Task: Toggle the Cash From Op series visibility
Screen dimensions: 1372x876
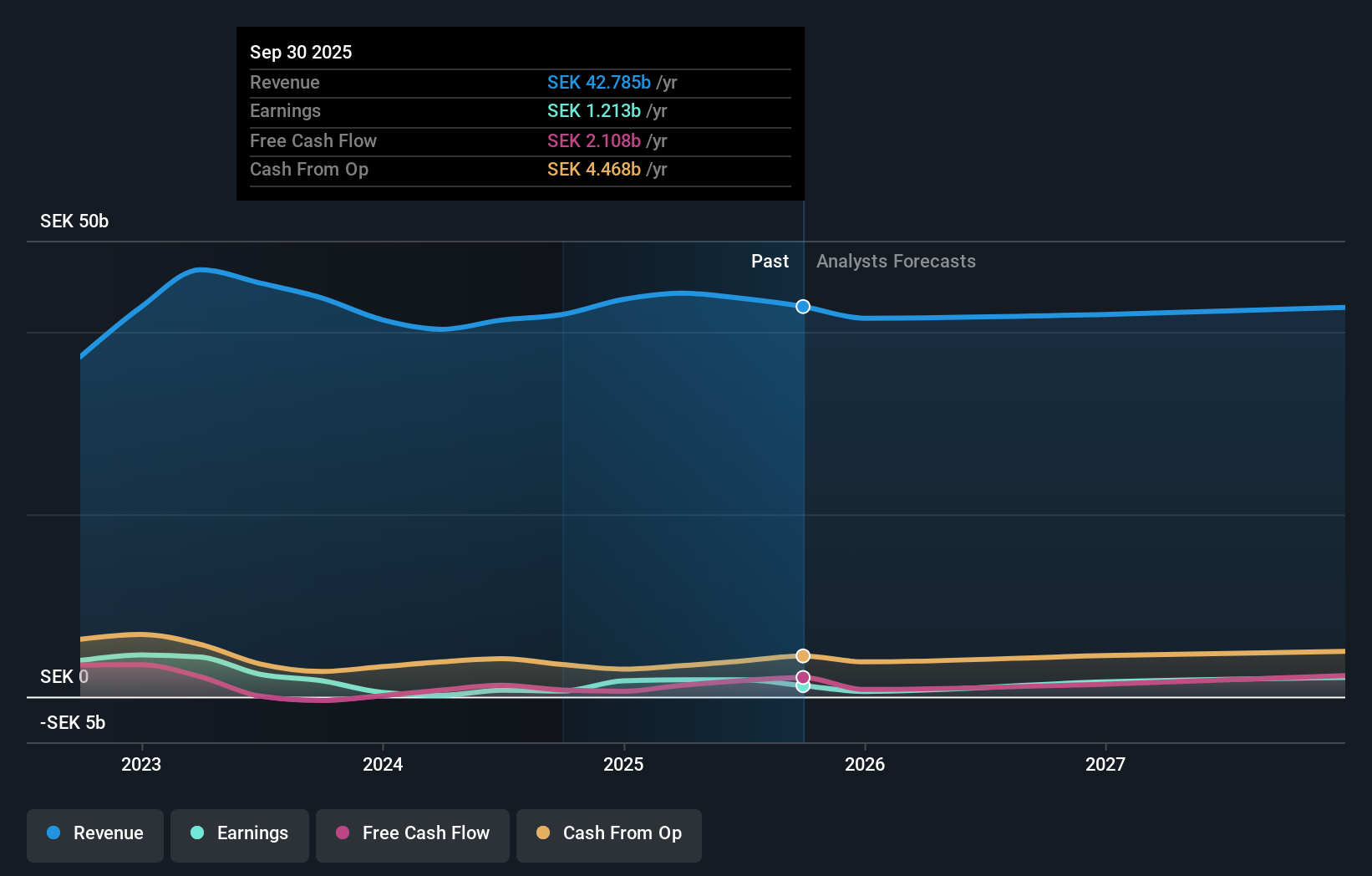Action: pos(608,833)
